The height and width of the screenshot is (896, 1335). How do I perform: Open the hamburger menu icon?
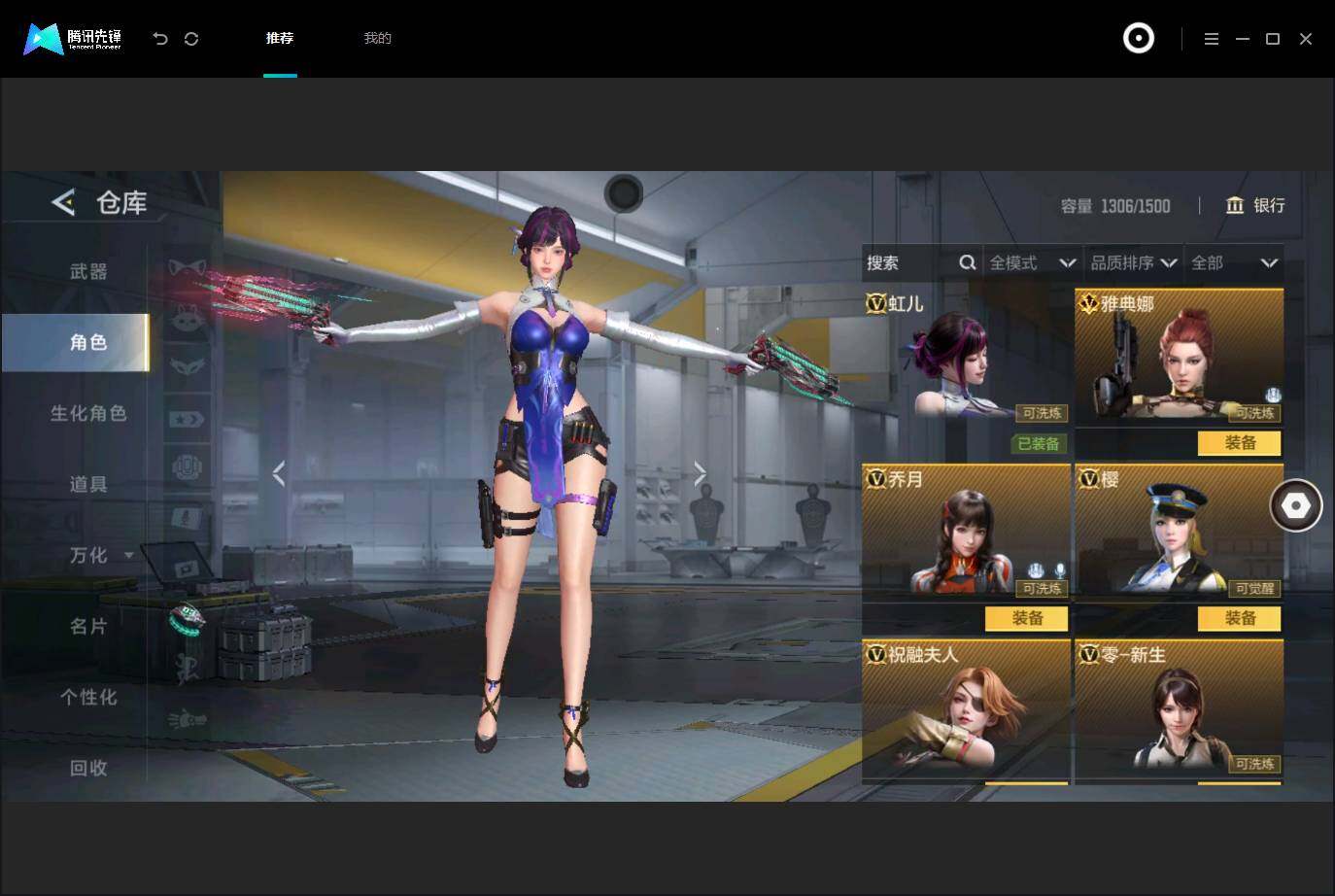[1211, 39]
